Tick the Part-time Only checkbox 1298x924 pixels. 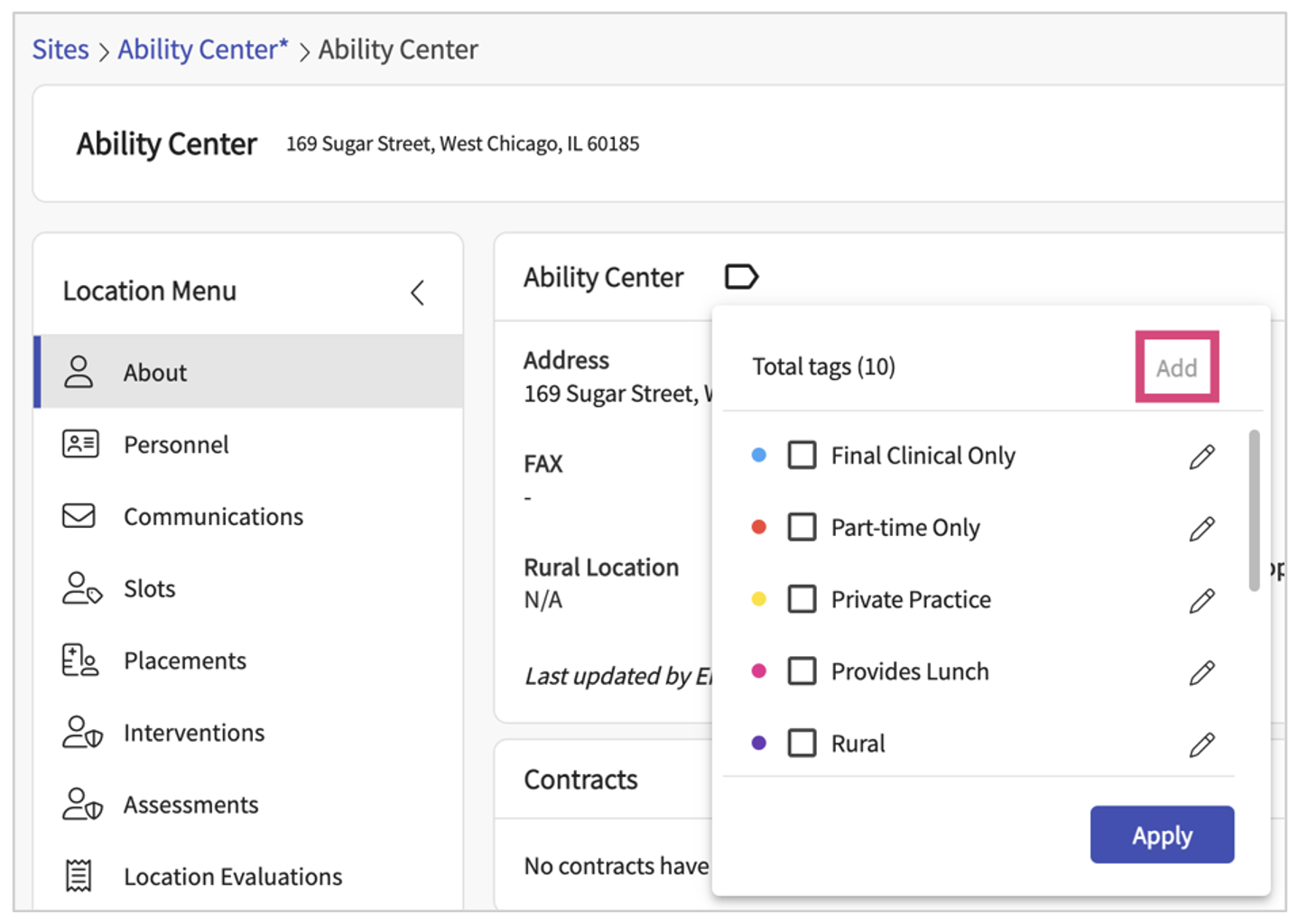[802, 527]
